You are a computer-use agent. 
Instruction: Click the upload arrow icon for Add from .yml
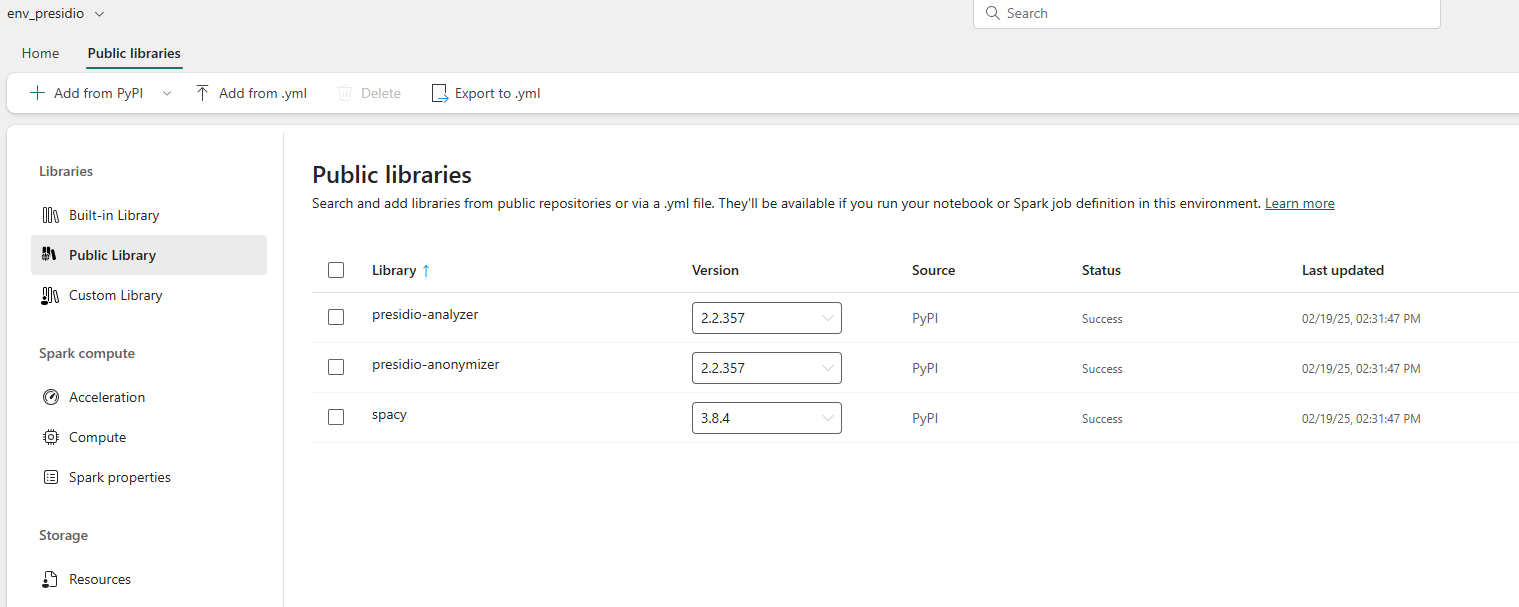click(202, 93)
